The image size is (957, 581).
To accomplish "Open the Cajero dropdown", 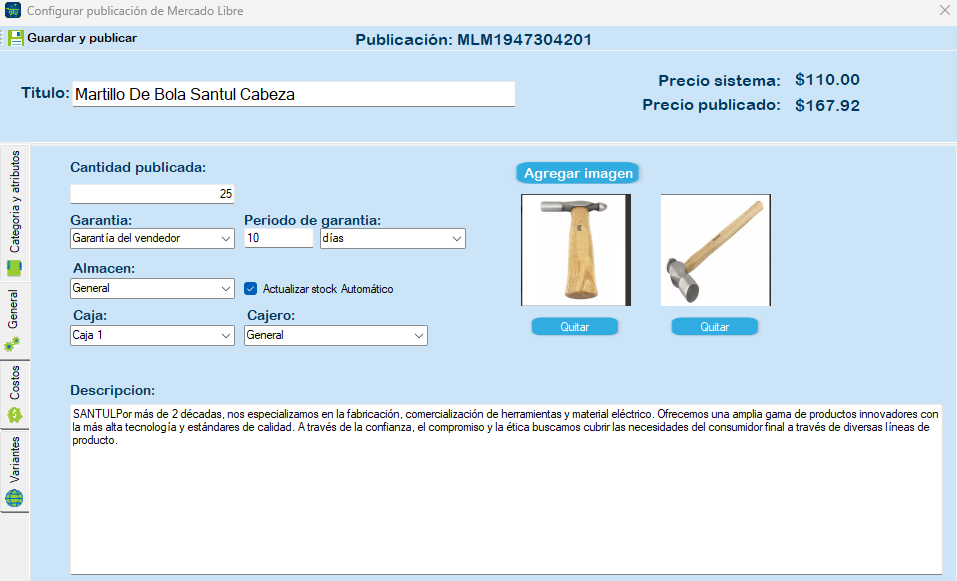I will coord(336,336).
